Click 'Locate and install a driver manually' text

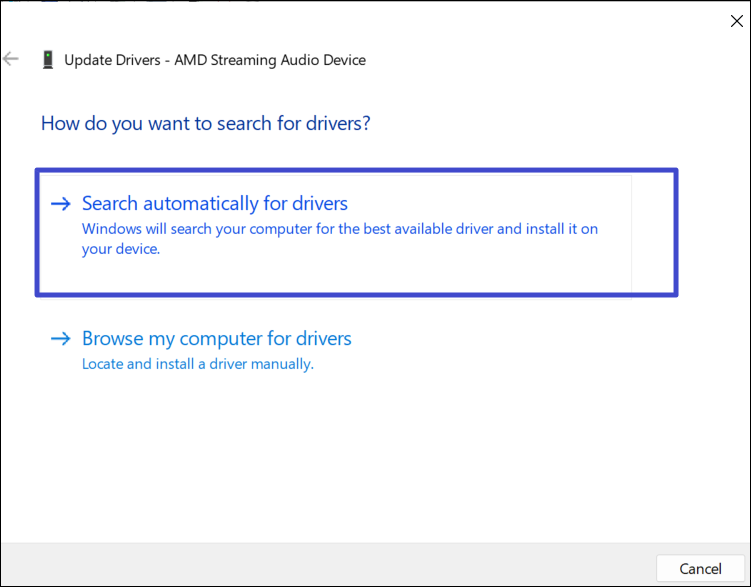pos(197,364)
